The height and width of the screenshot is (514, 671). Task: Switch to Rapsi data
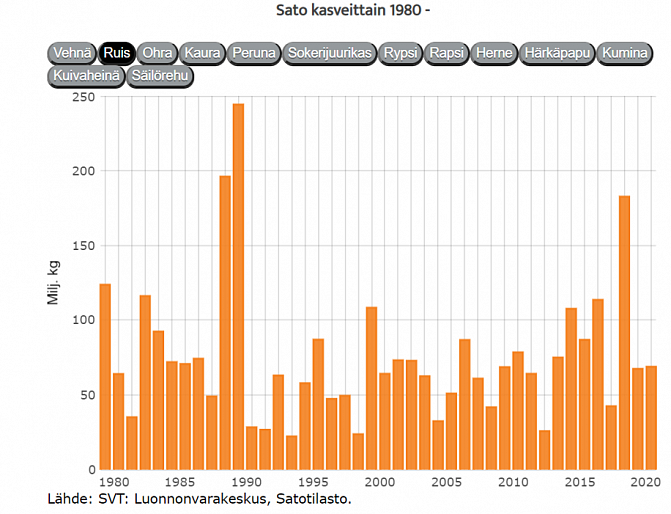click(x=446, y=53)
